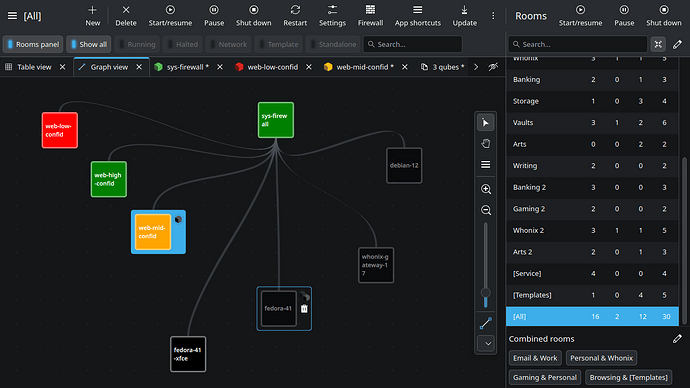Click Shut down in Rooms panel

pos(664,16)
